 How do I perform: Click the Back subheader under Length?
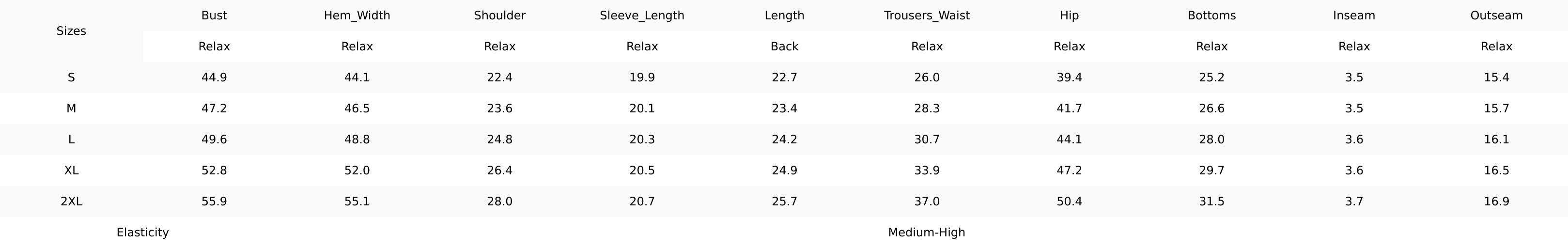(x=784, y=46)
